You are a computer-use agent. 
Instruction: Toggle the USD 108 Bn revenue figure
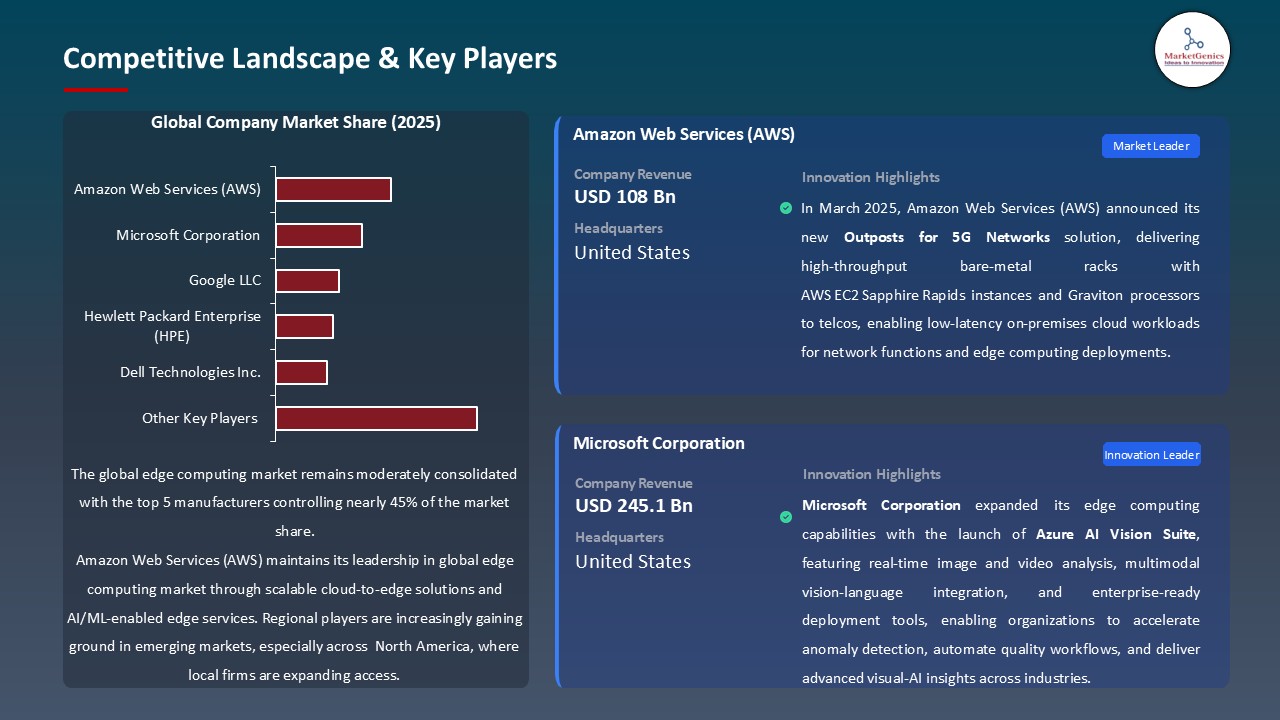[x=625, y=197]
